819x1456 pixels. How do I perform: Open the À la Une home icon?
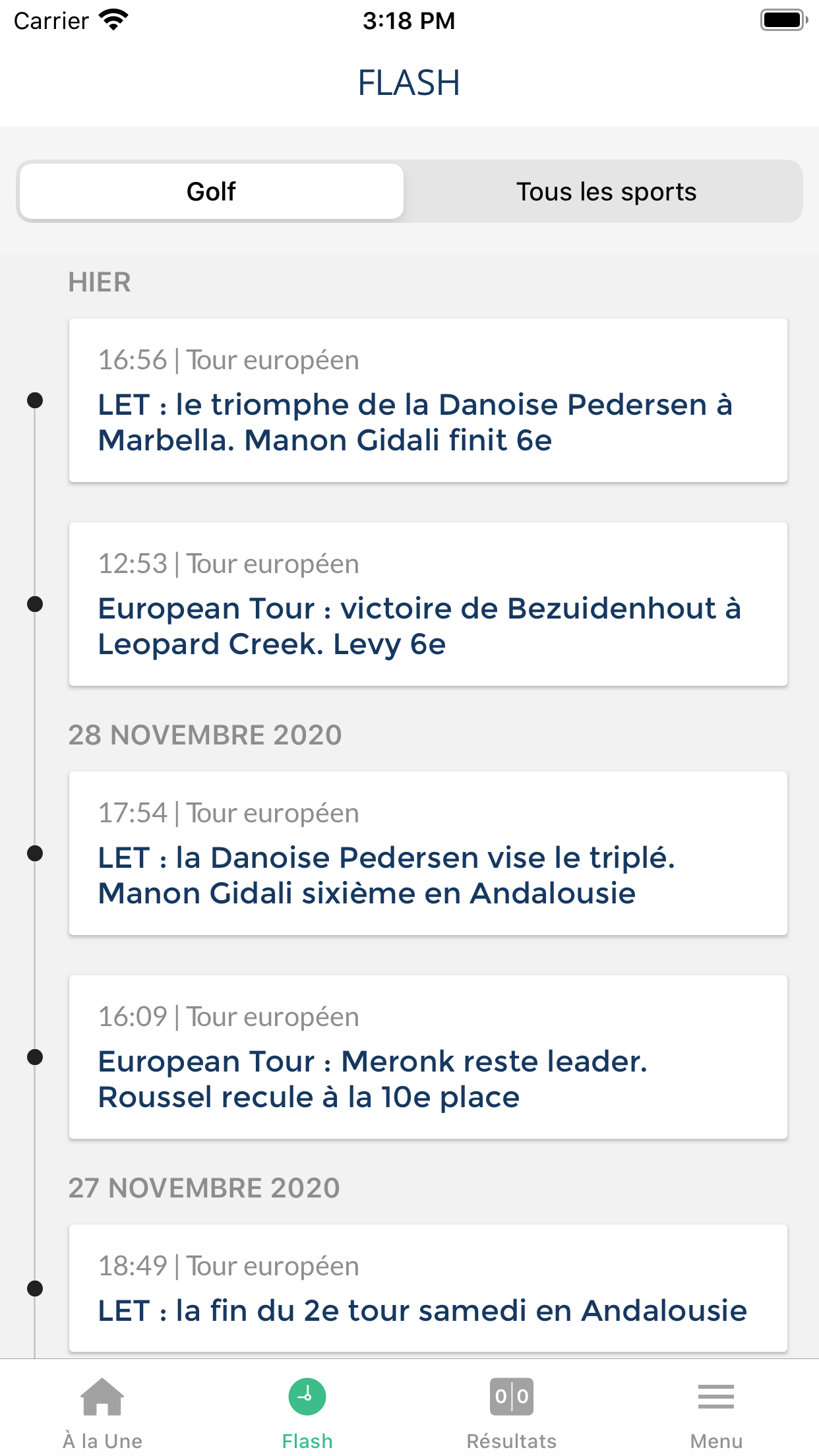coord(102,1397)
